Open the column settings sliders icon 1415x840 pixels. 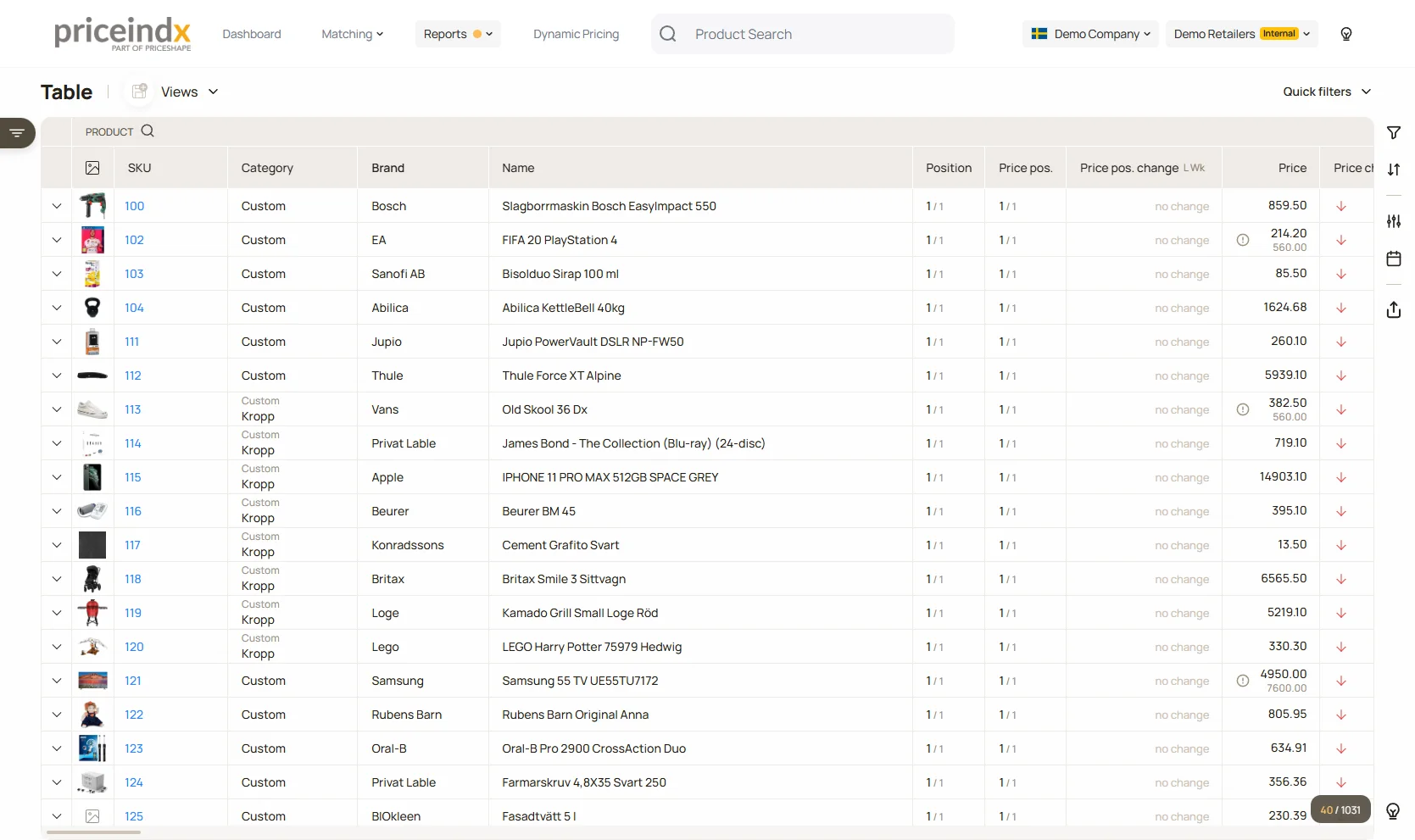1394,221
